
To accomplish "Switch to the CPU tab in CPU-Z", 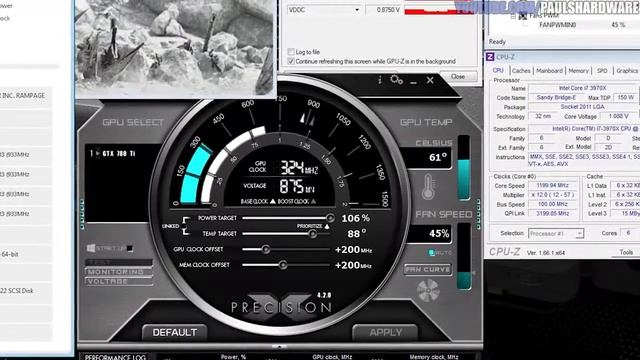I will [498, 71].
